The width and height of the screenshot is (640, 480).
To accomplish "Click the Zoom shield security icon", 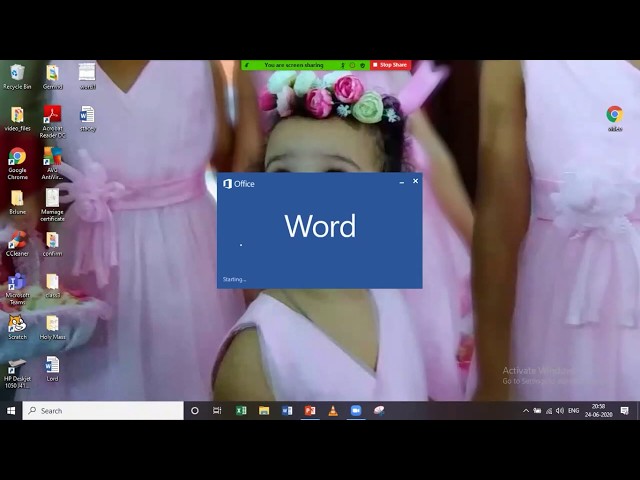I will coord(362,65).
